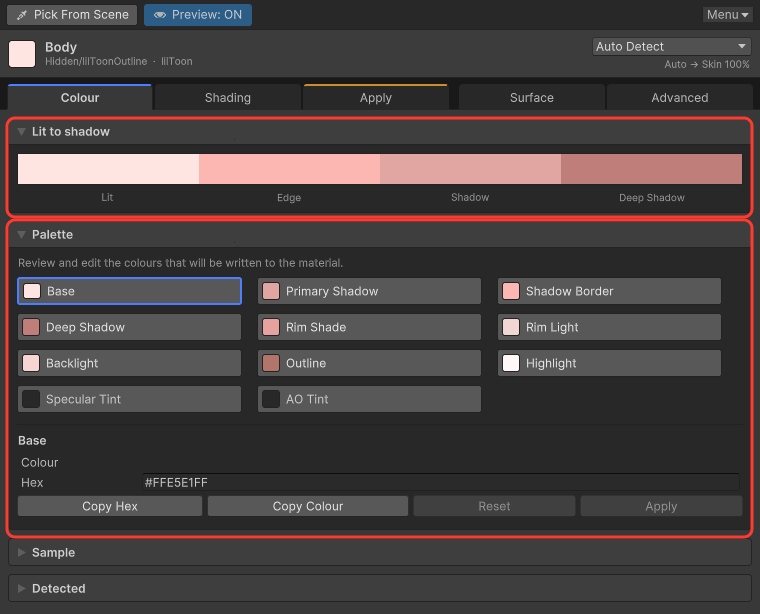Viewport: 760px width, 614px height.
Task: Collapse the Lit to shadow section
Action: tap(21, 131)
